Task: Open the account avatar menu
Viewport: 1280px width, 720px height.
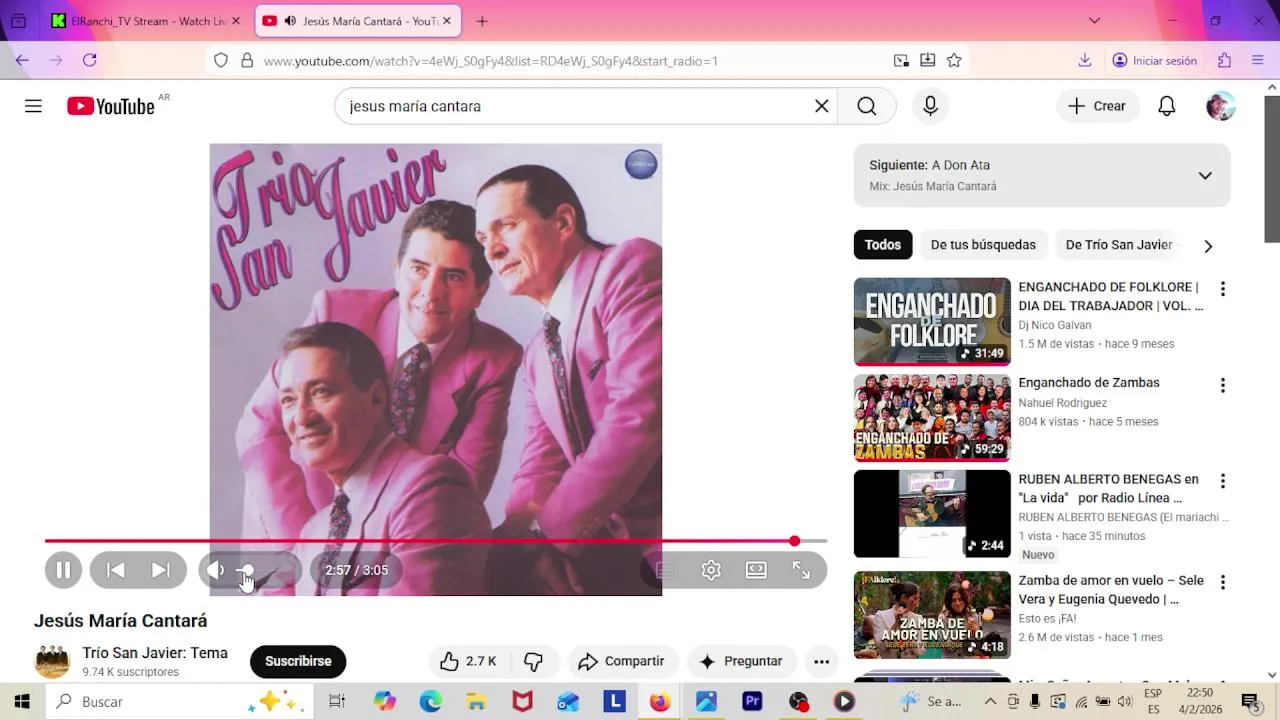Action: tap(1221, 106)
